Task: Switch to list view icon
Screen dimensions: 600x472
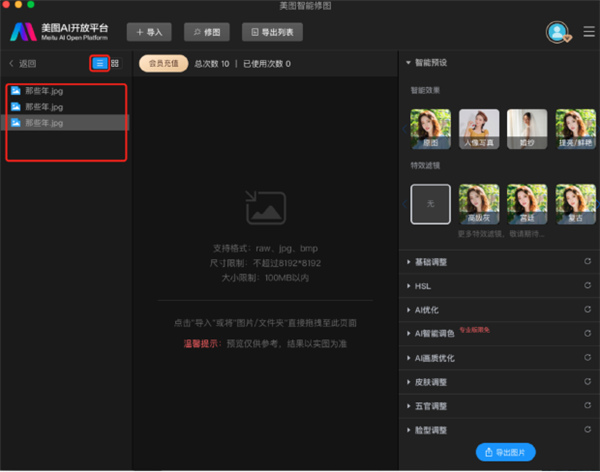Action: (x=100, y=63)
